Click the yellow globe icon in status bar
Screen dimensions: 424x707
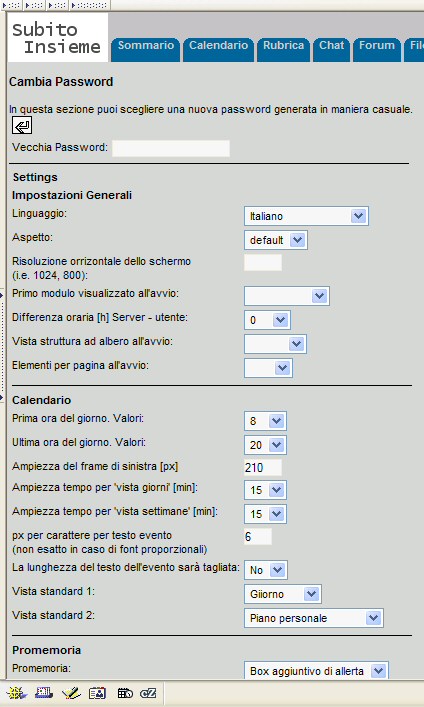coord(17,693)
